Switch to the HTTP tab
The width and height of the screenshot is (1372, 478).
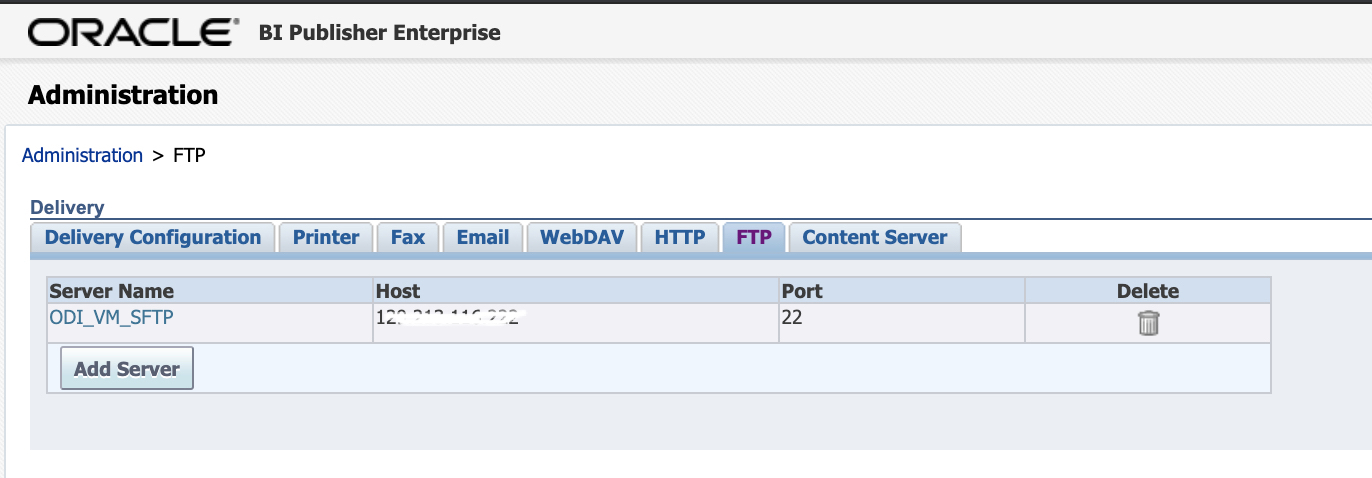click(680, 237)
